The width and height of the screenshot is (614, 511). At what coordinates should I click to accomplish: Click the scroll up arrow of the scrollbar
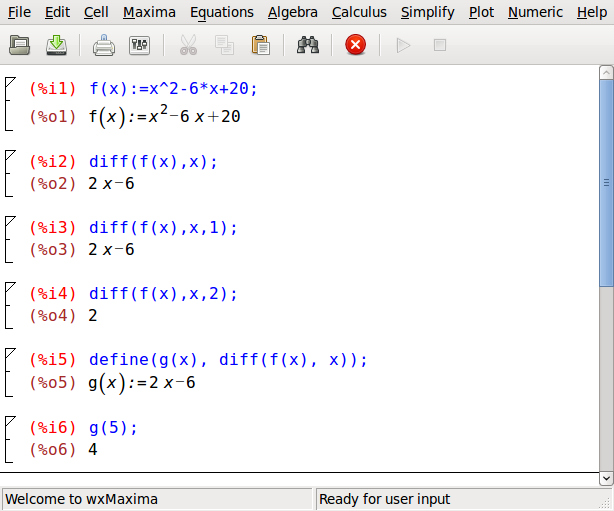(x=606, y=72)
